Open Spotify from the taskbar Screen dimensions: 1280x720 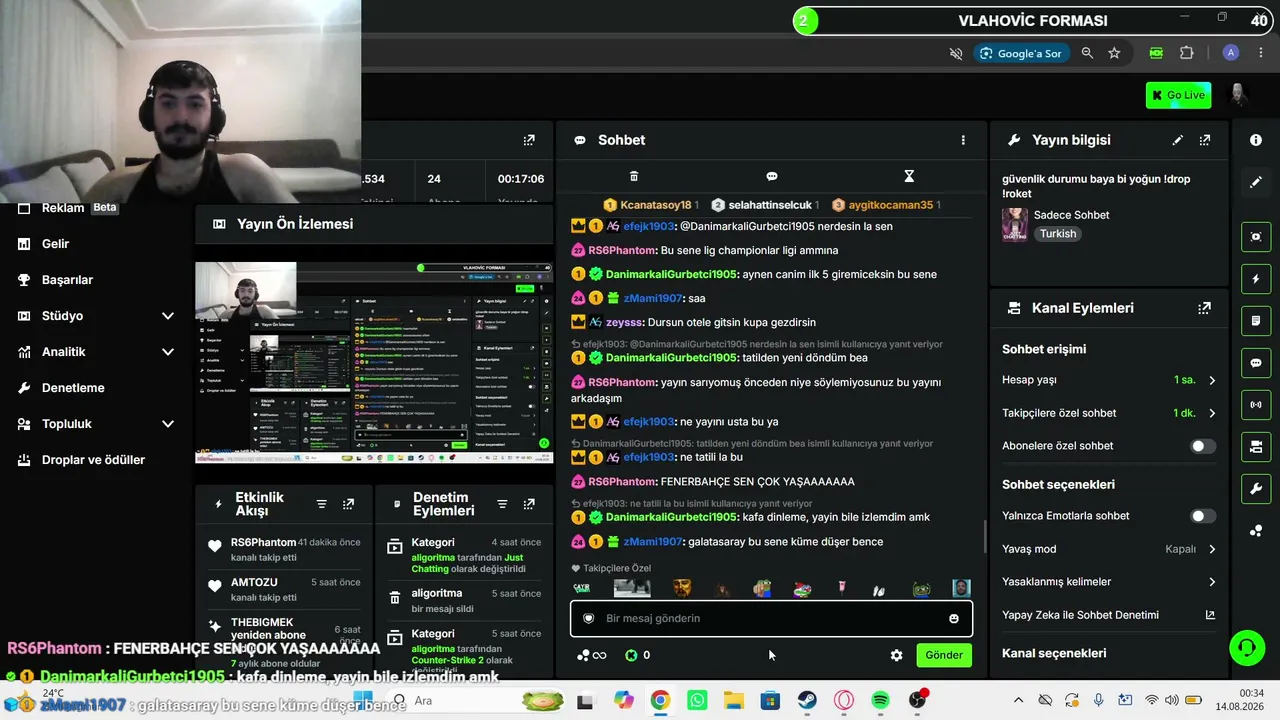tap(880, 701)
